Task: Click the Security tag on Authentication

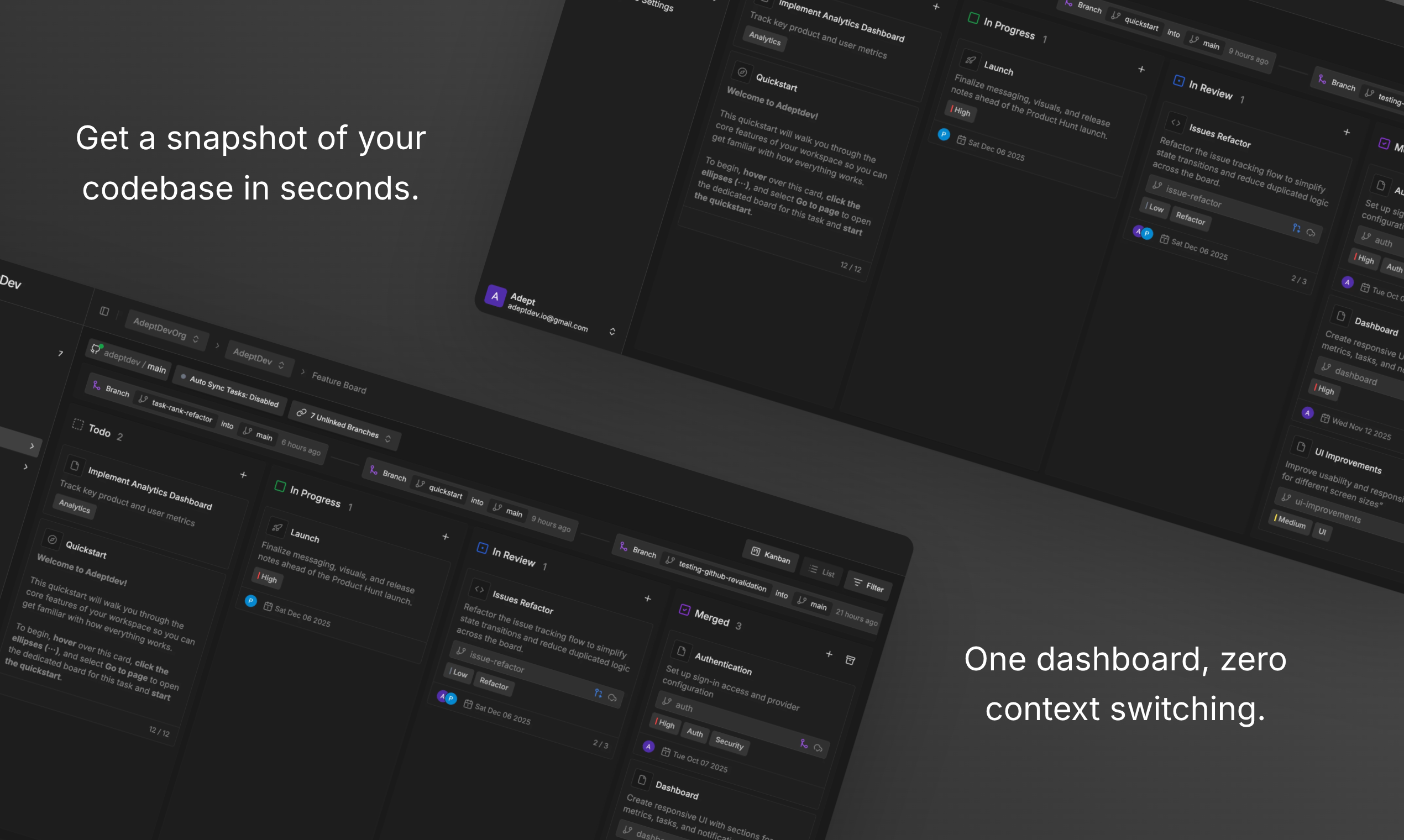Action: 729,743
